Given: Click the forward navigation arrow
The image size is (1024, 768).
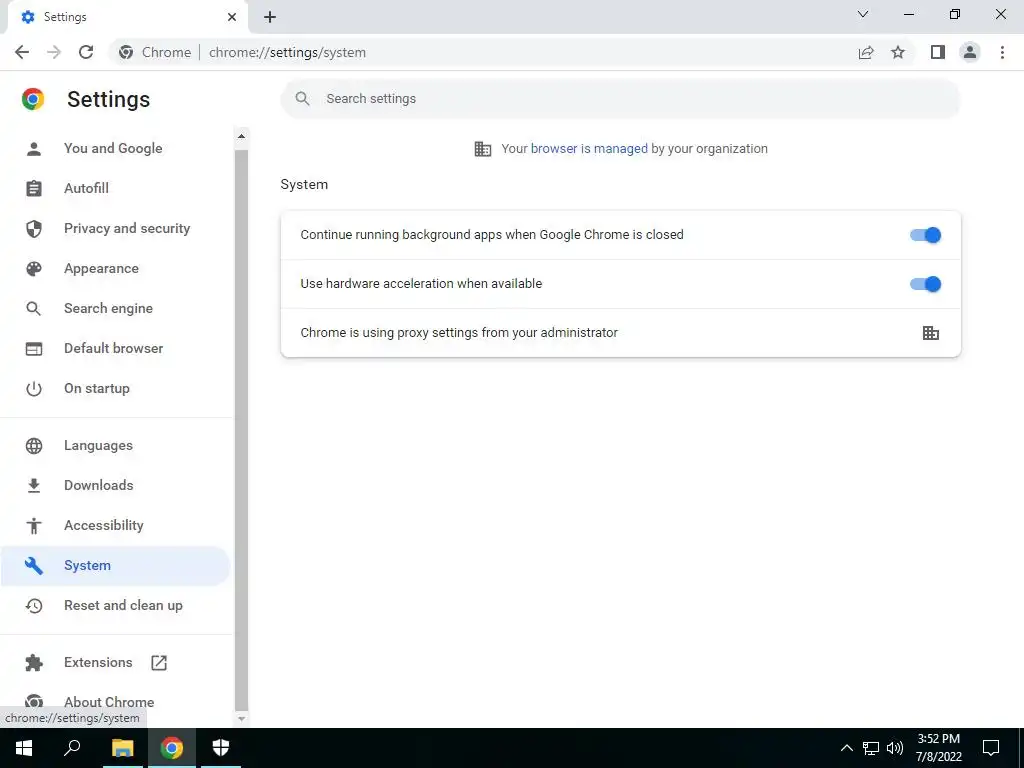Looking at the screenshot, I should 54,52.
